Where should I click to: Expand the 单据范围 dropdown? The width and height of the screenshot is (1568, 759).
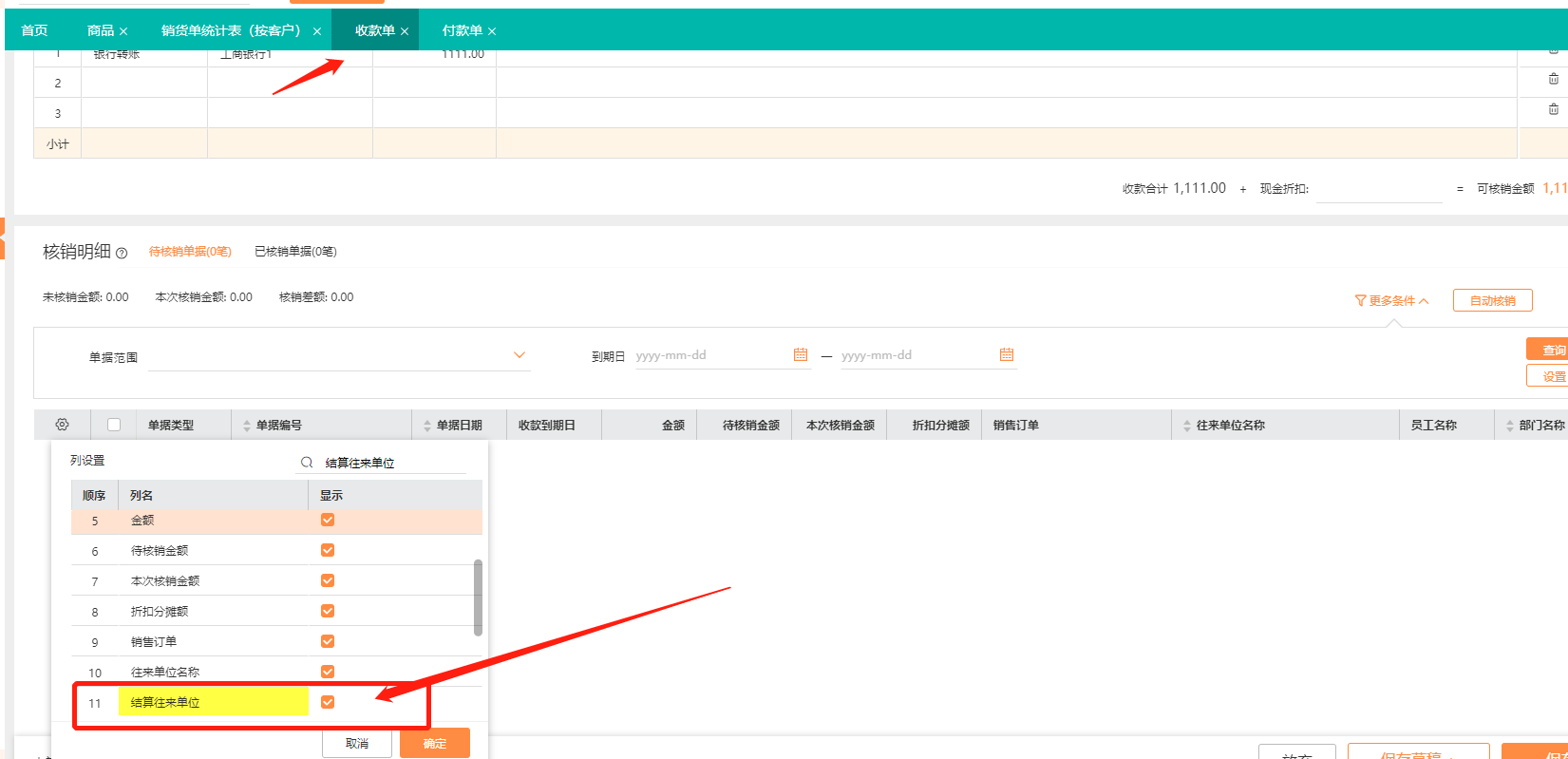tap(520, 355)
